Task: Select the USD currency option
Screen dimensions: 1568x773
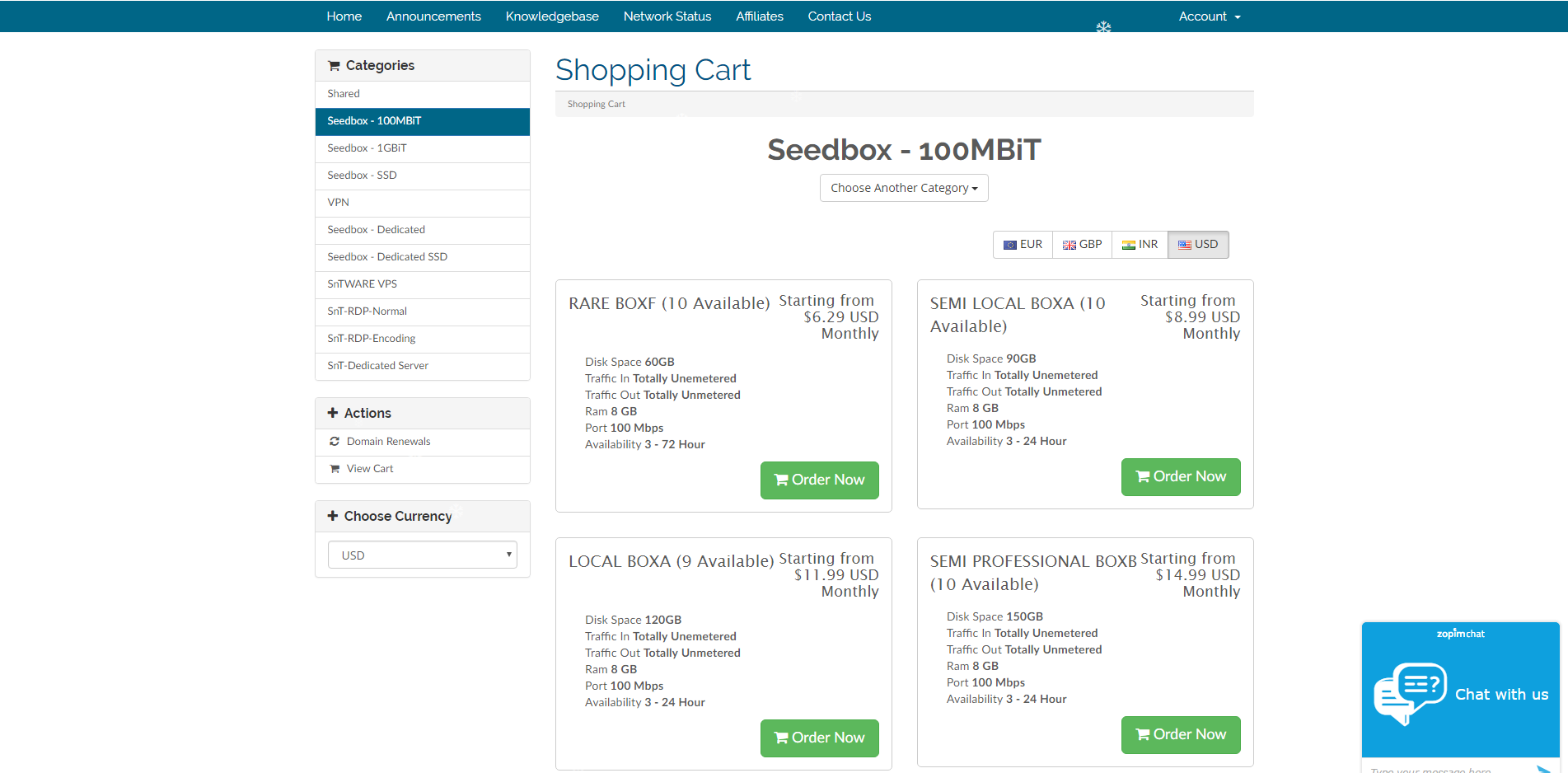Action: click(1198, 244)
